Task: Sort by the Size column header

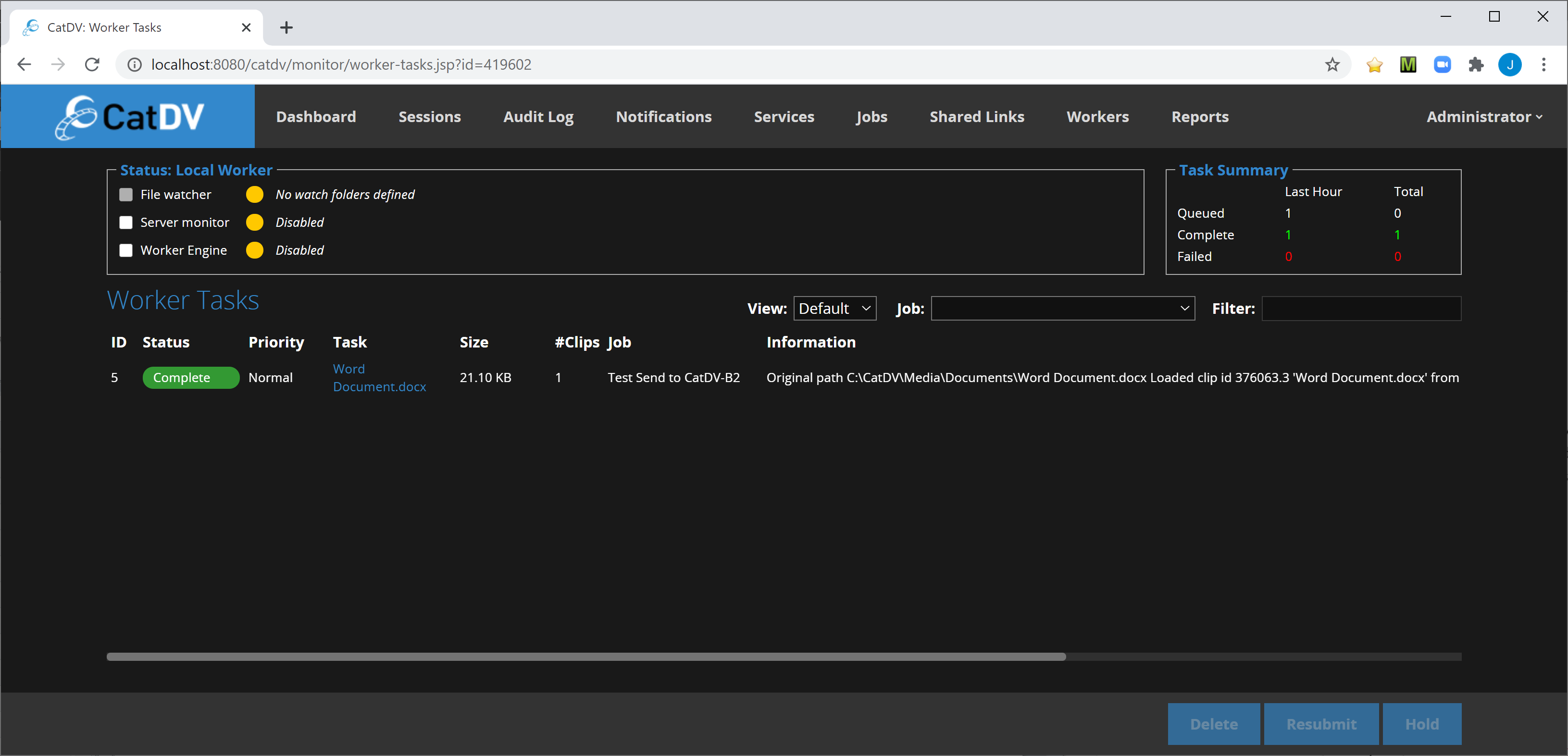Action: (x=473, y=342)
